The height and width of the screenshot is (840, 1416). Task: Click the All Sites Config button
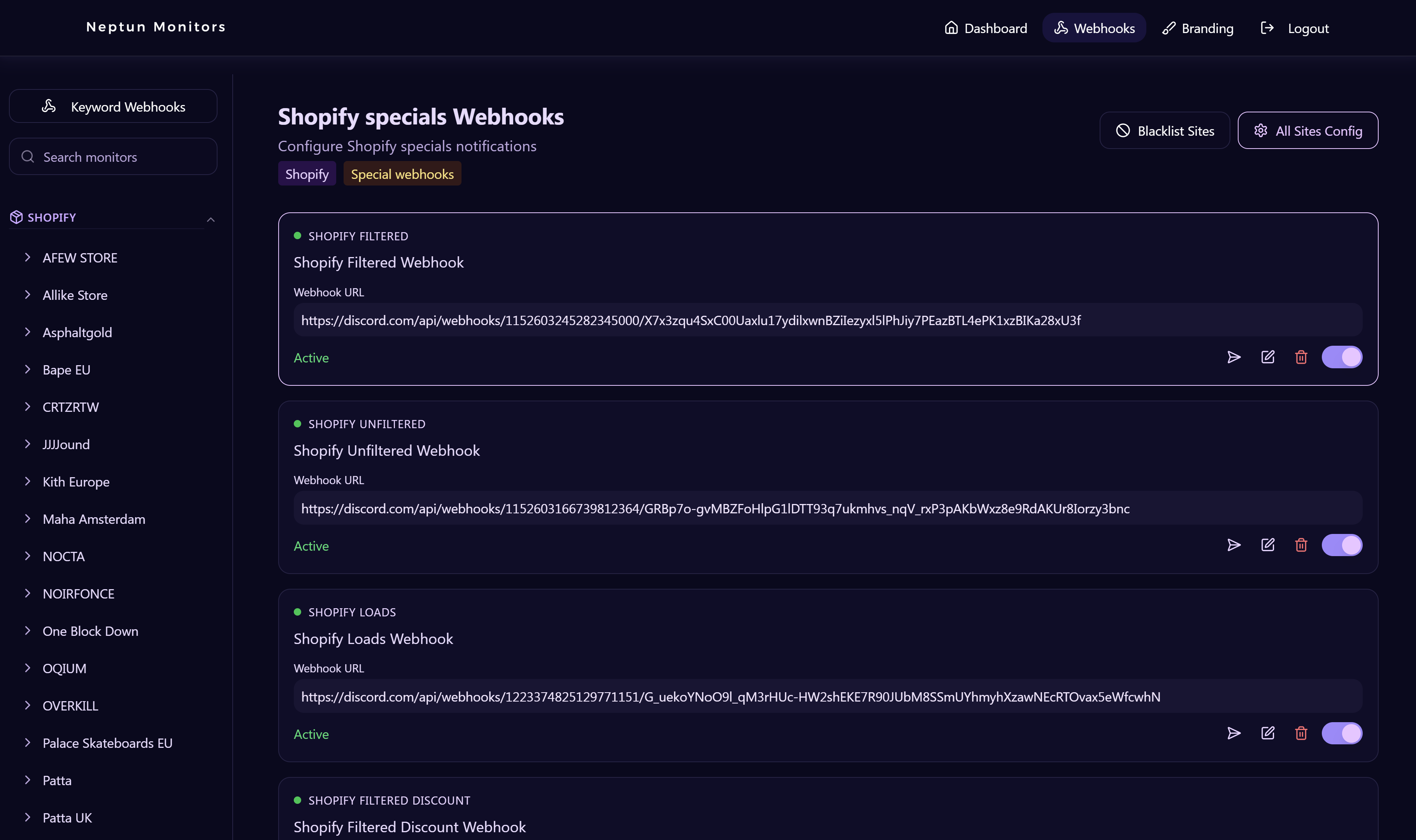click(x=1307, y=131)
